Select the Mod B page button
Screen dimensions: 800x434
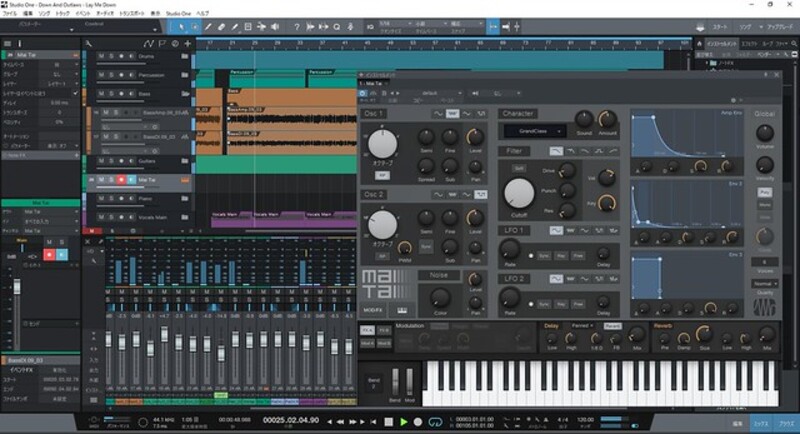[x=384, y=344]
